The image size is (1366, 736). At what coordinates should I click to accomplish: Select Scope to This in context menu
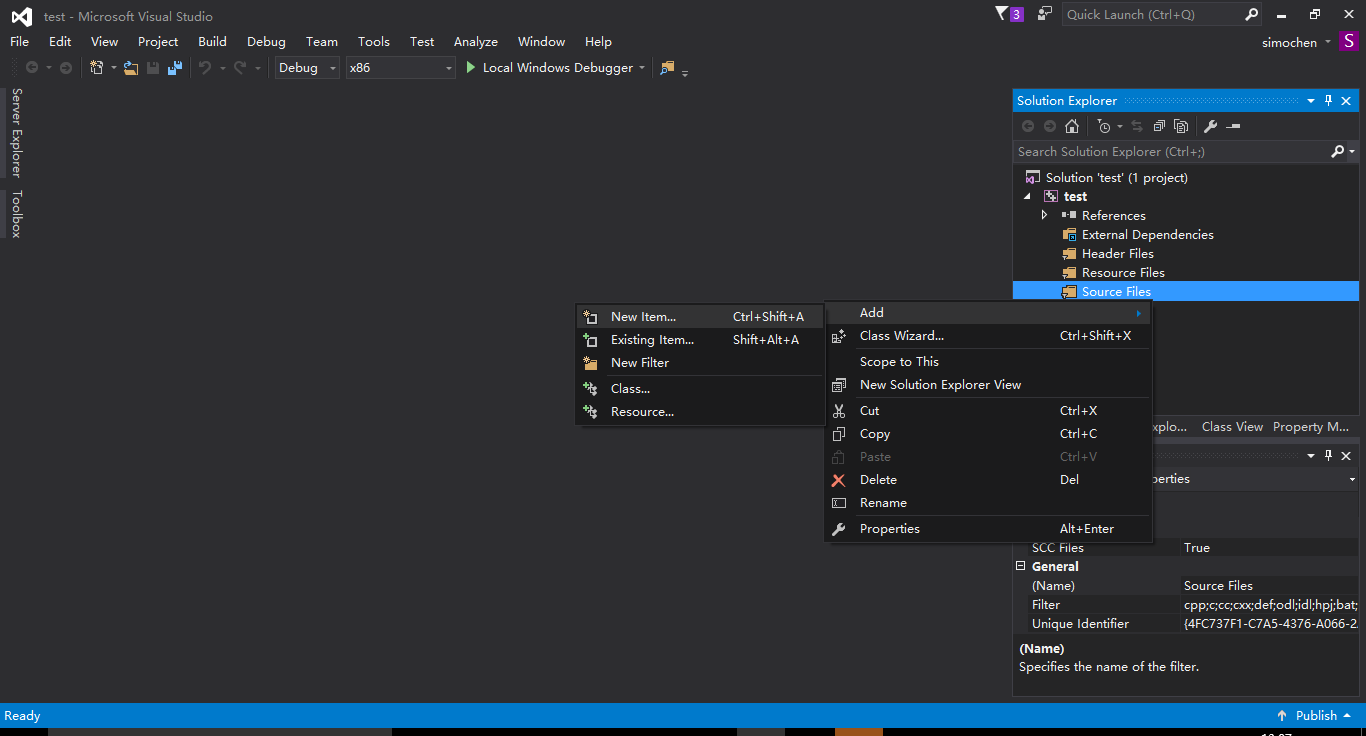(x=988, y=362)
